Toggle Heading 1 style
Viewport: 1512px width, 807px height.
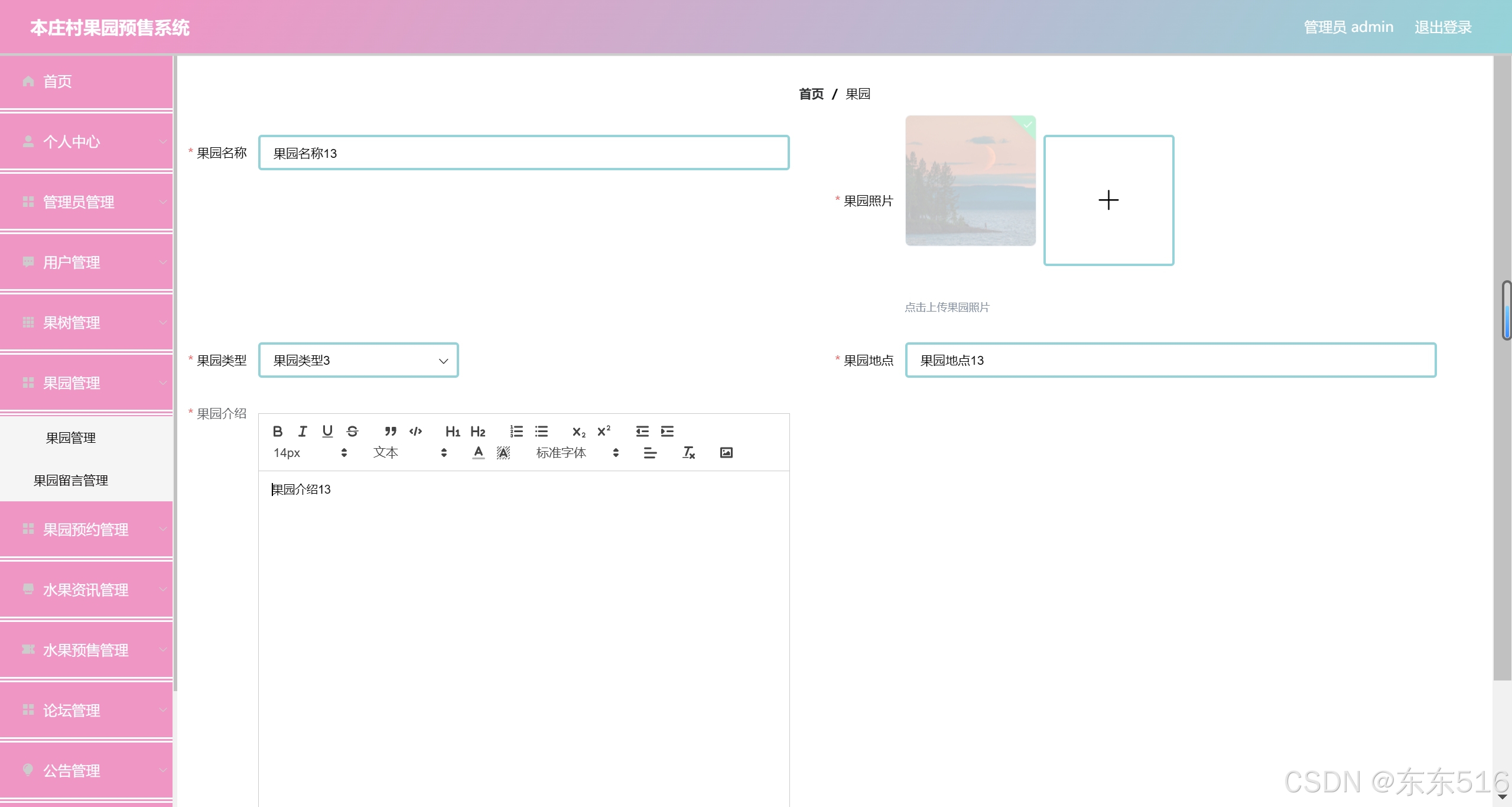coord(453,432)
